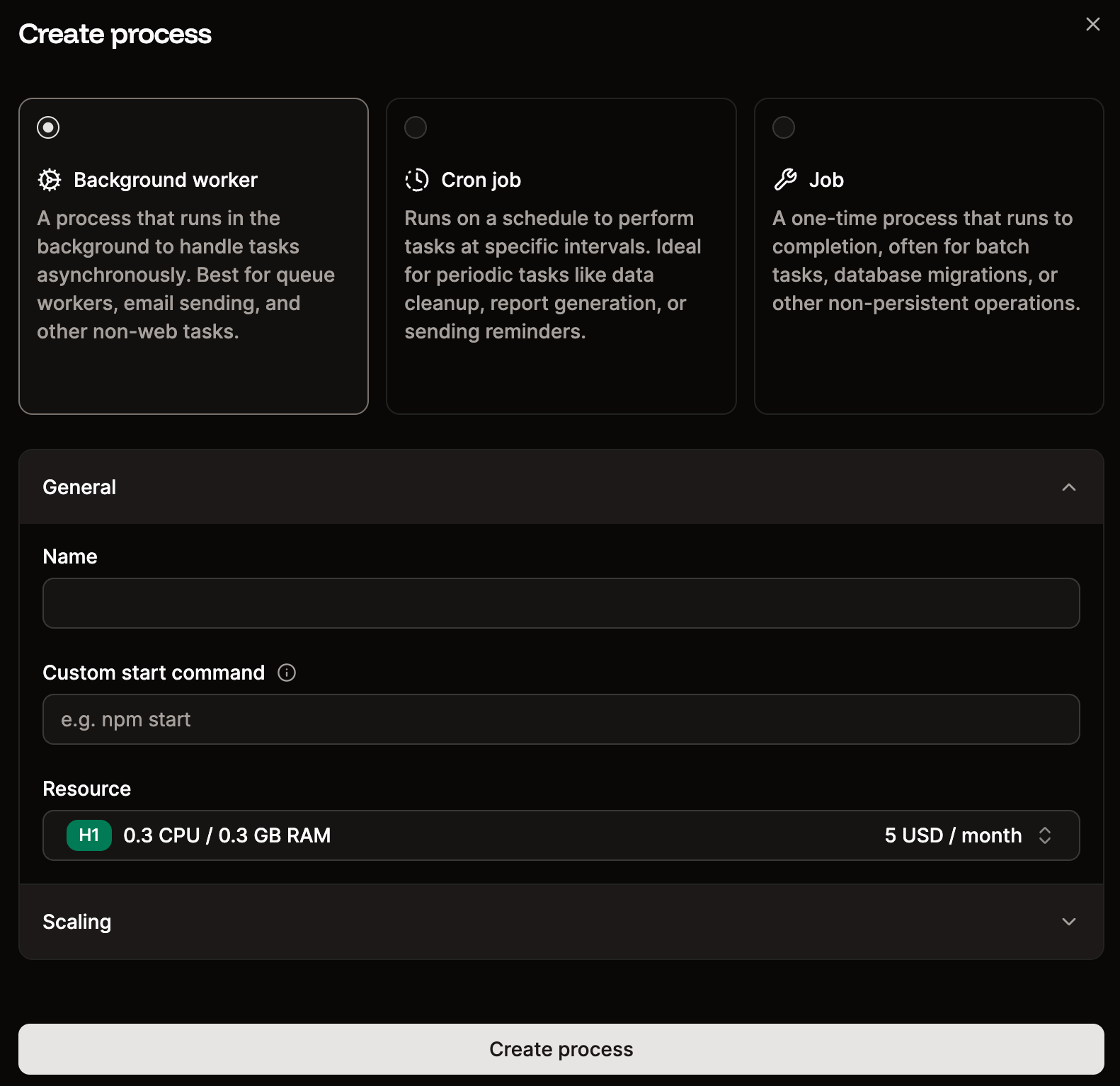Click the Create process button
The image size is (1120, 1086).
pos(561,1049)
